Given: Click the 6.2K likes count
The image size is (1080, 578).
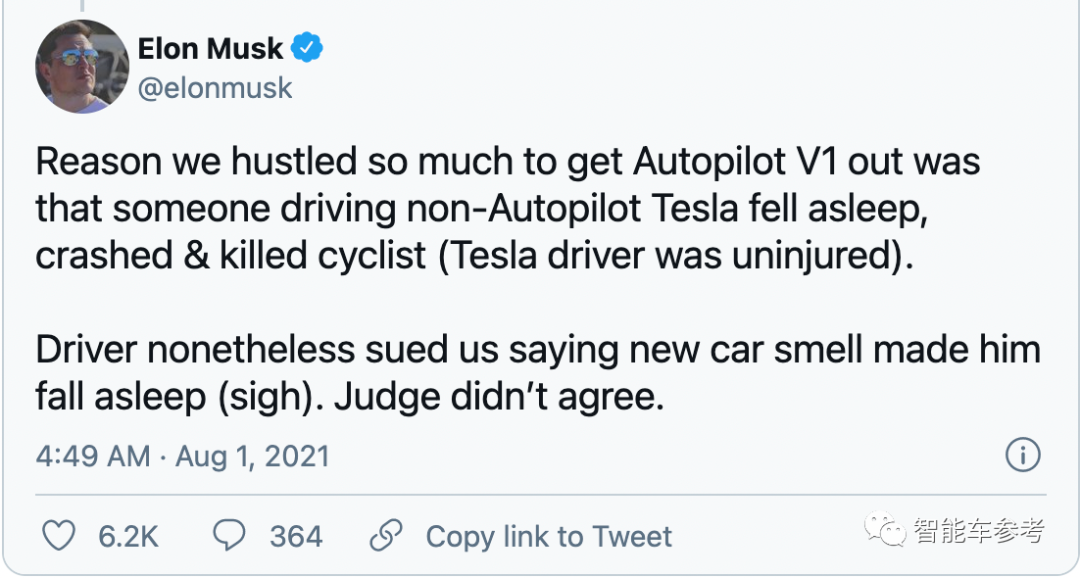Looking at the screenshot, I should (x=128, y=537).
